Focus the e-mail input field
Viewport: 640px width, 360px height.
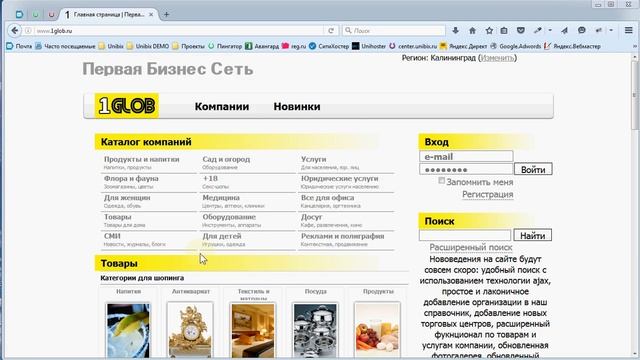(466, 156)
